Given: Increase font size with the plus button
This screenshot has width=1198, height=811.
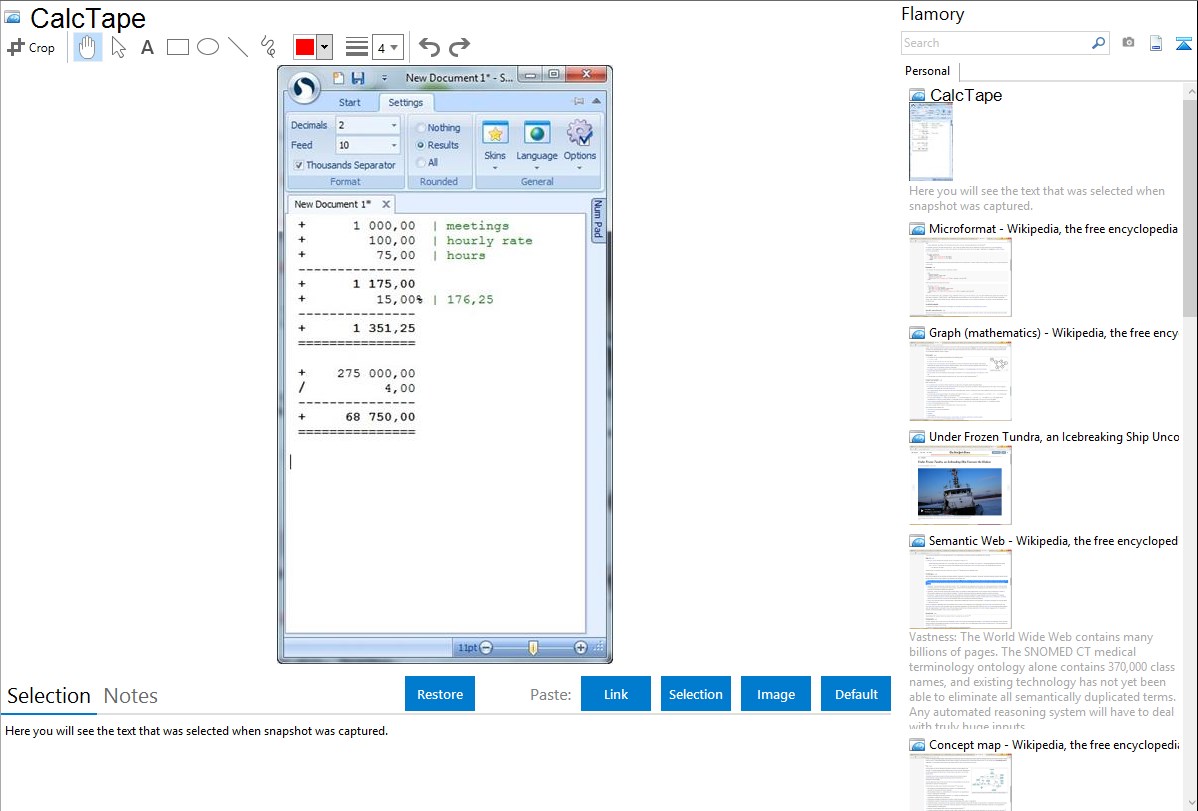Looking at the screenshot, I should click(581, 647).
